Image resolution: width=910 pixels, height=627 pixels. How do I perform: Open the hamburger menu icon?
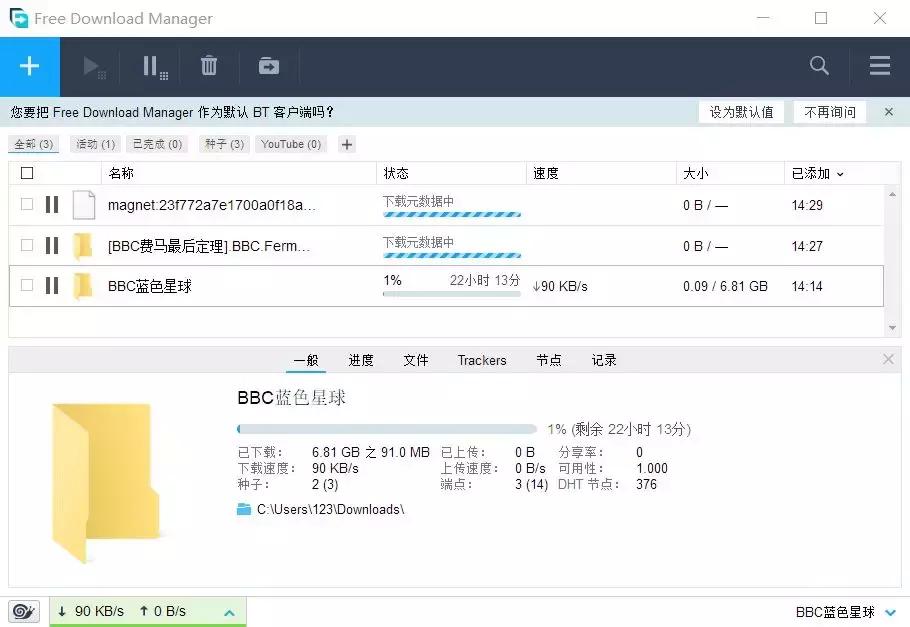[x=879, y=66]
